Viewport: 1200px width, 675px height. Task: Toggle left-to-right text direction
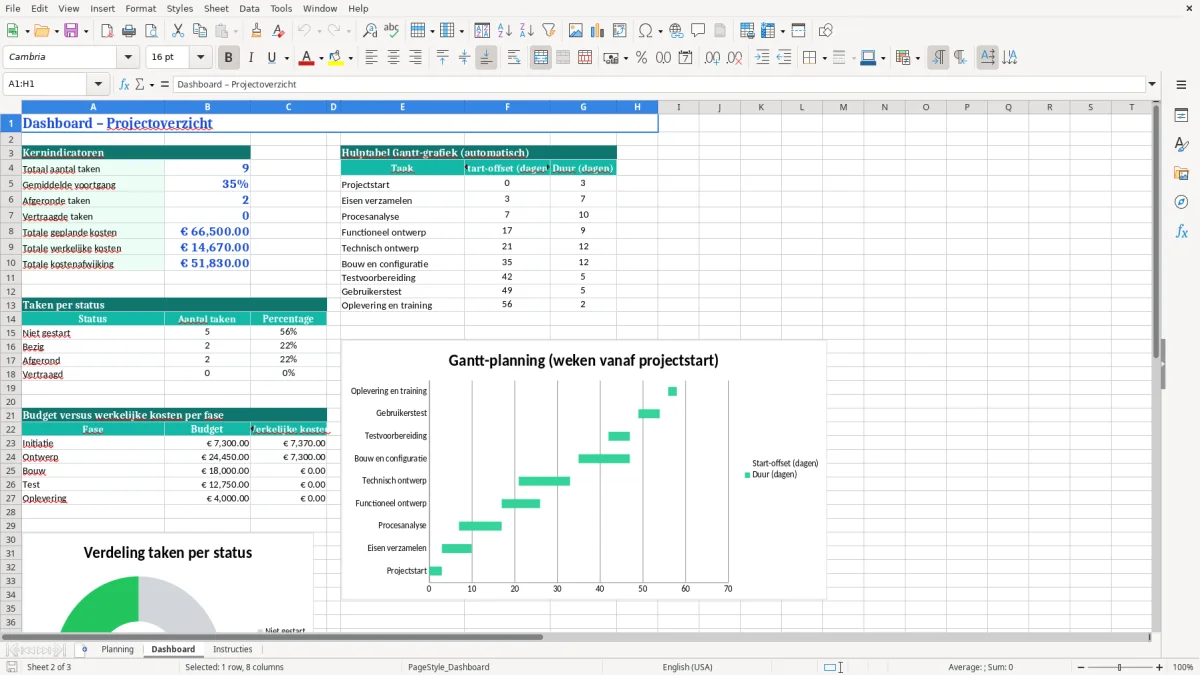[x=938, y=58]
